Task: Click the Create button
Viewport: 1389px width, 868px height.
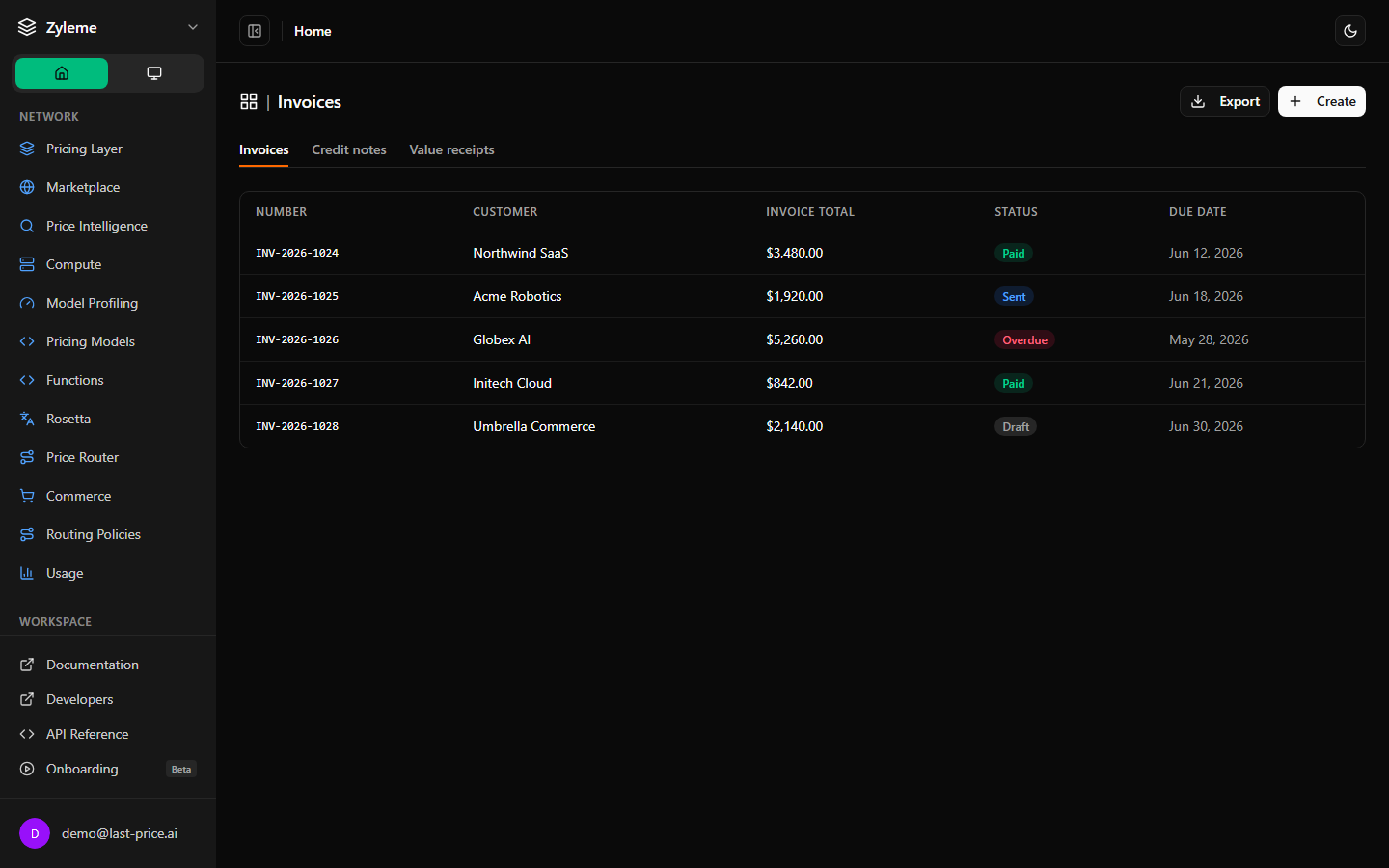Action: [x=1321, y=101]
